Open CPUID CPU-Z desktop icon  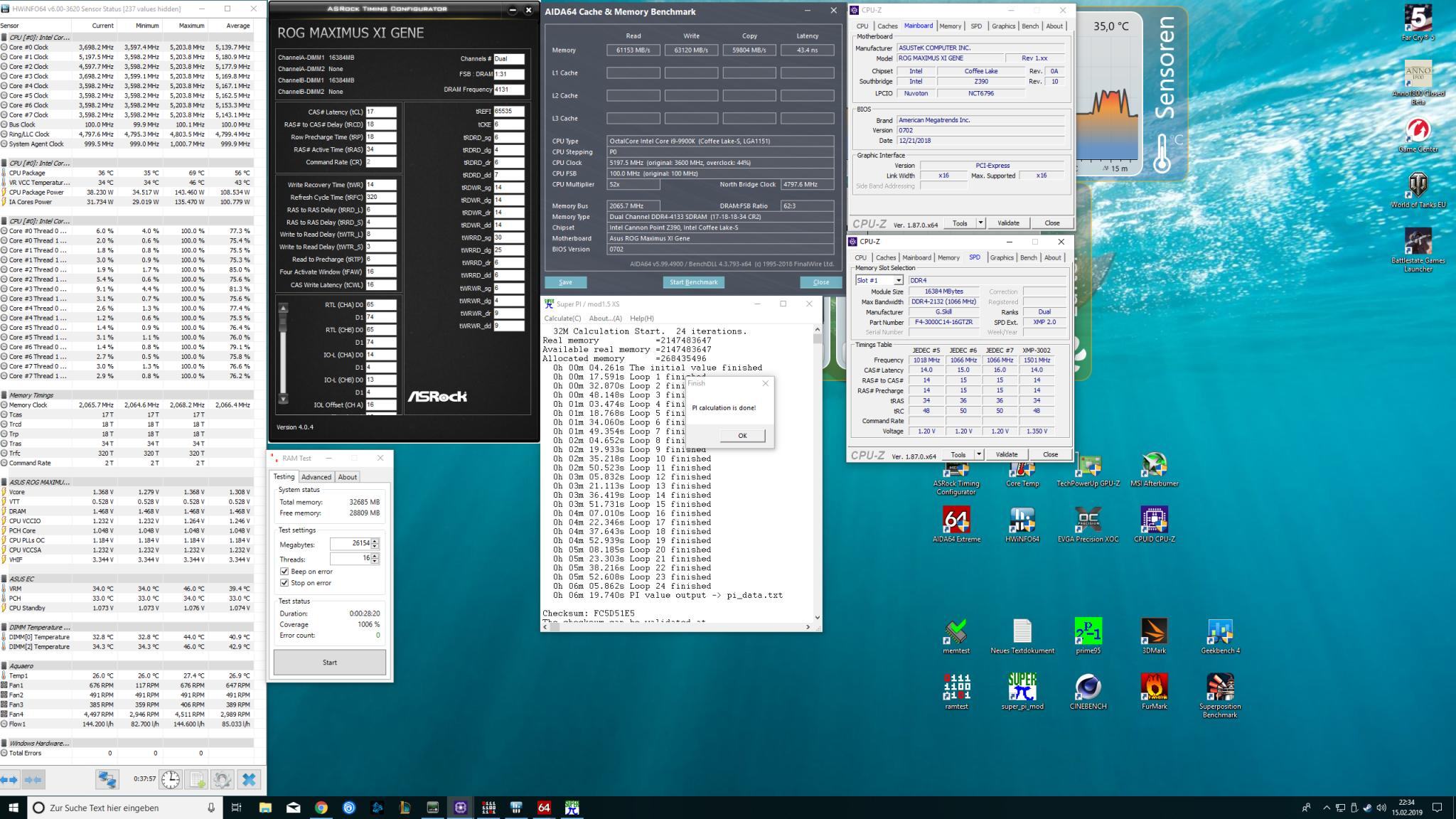tap(1154, 525)
